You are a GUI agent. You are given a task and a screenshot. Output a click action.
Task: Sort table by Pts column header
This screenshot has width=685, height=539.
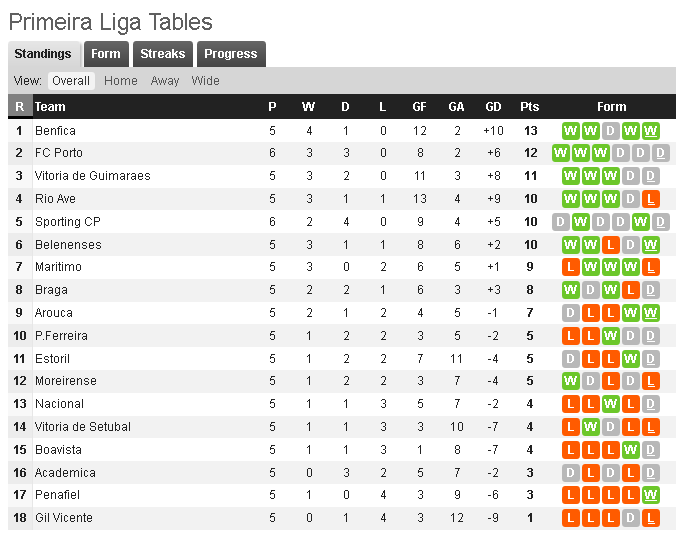tap(529, 107)
